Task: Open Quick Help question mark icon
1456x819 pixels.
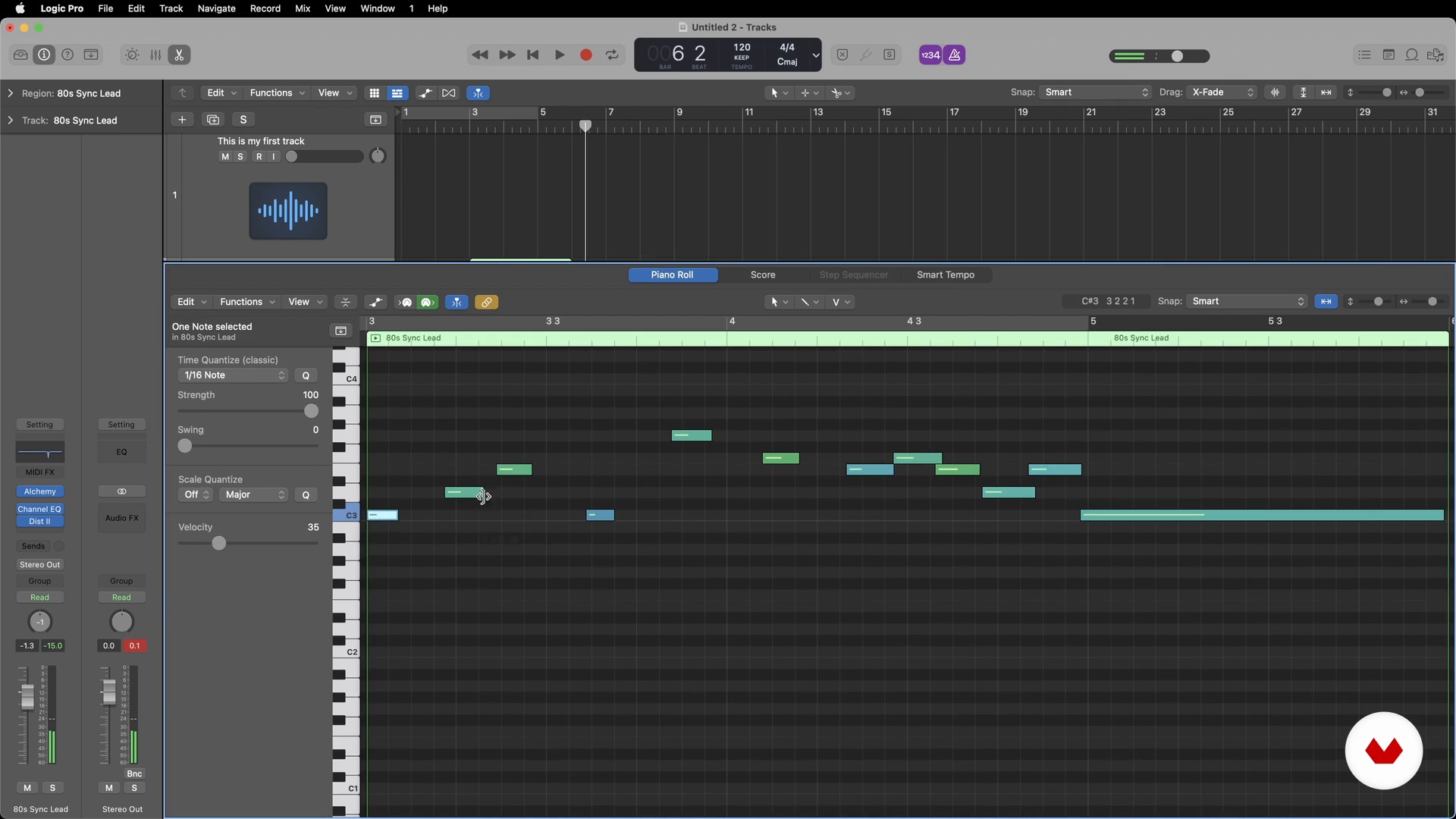Action: coord(67,55)
